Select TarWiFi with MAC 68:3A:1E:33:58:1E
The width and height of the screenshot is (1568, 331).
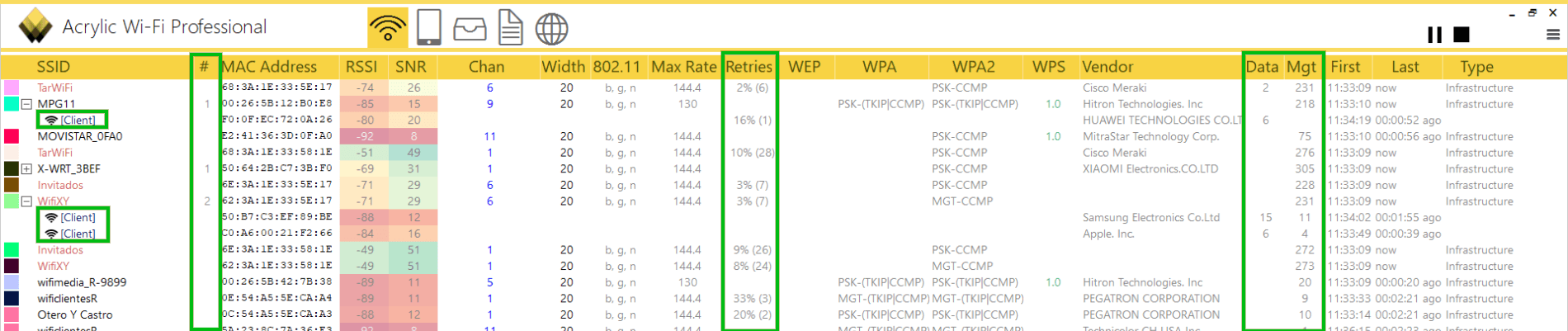[784, 153]
